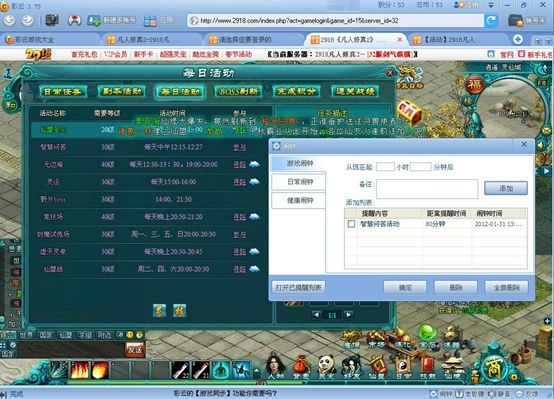Open the panda pet icon
This screenshot has height=399, width=554.
(x=326, y=366)
